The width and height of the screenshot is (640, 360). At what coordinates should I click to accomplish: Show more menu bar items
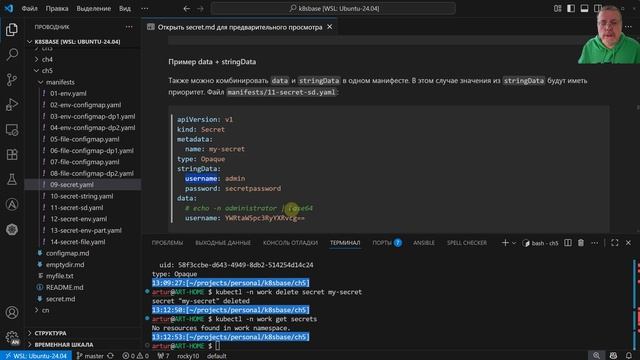(144, 8)
